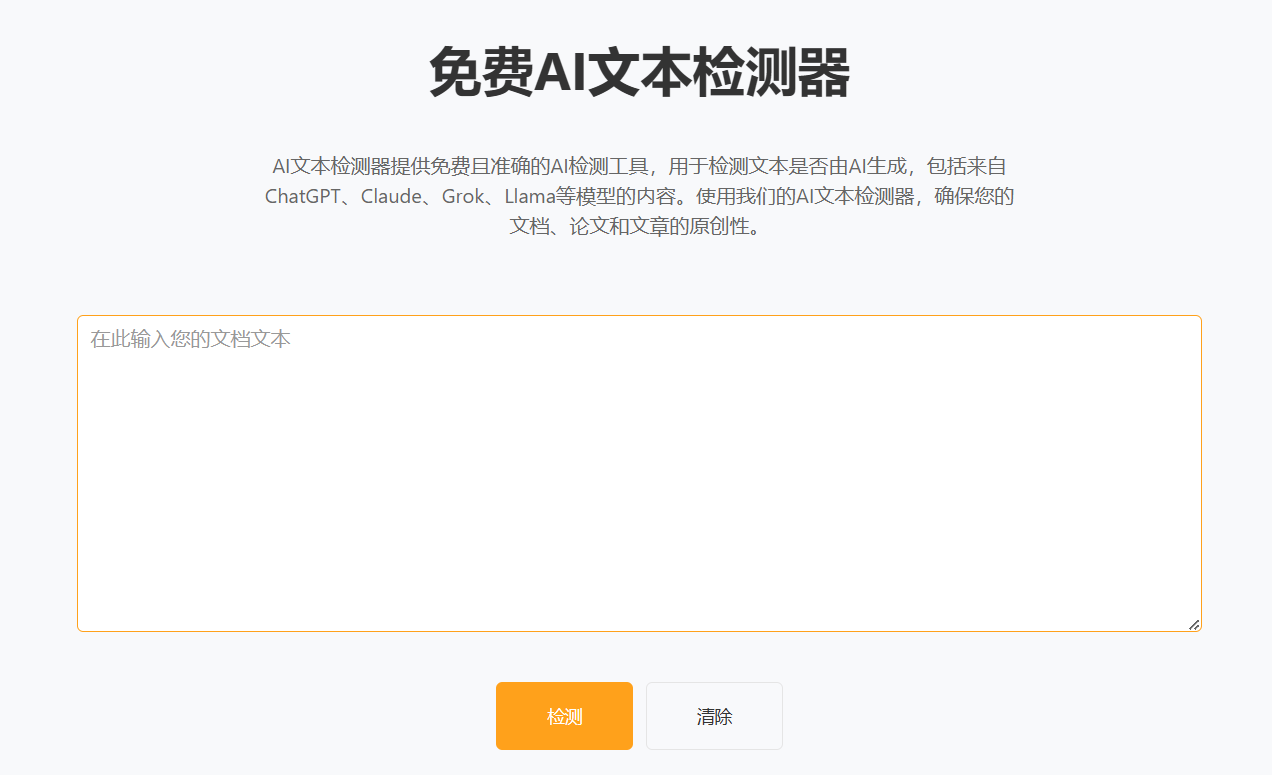Click the resize grip at textarea corner
Viewport: 1272px width, 775px height.
point(1193,624)
